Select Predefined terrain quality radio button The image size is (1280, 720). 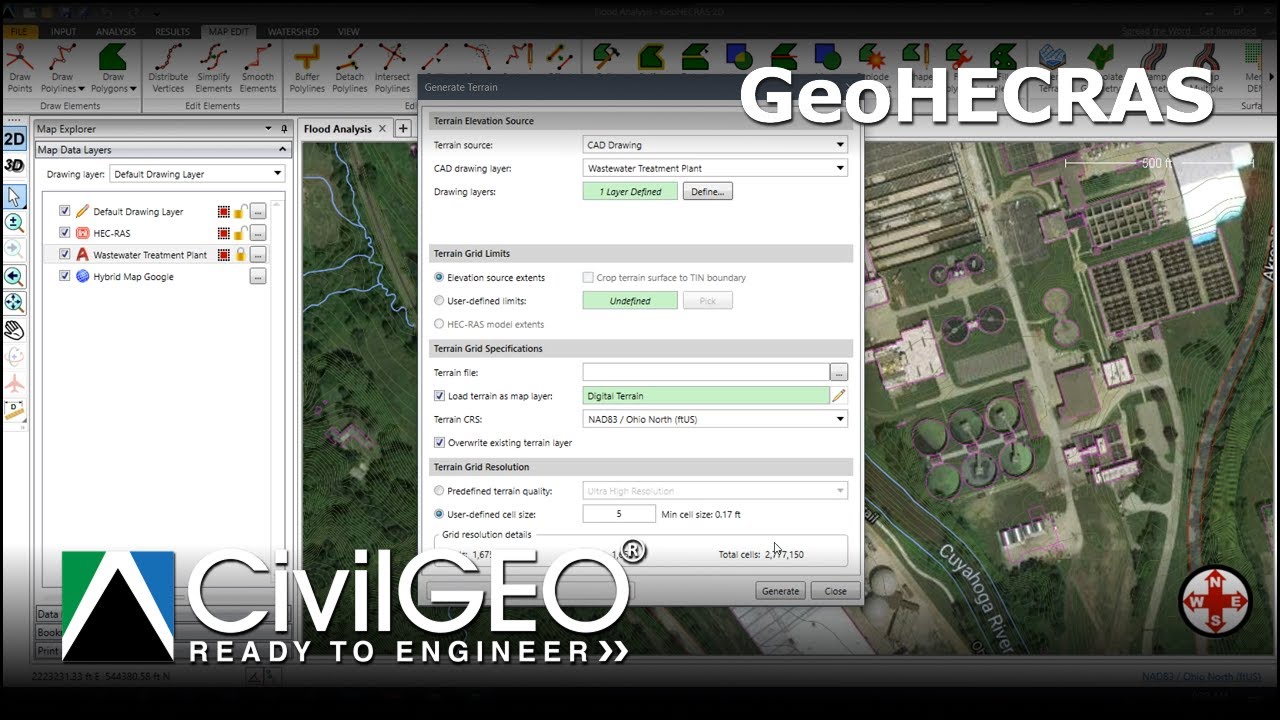pyautogui.click(x=439, y=491)
